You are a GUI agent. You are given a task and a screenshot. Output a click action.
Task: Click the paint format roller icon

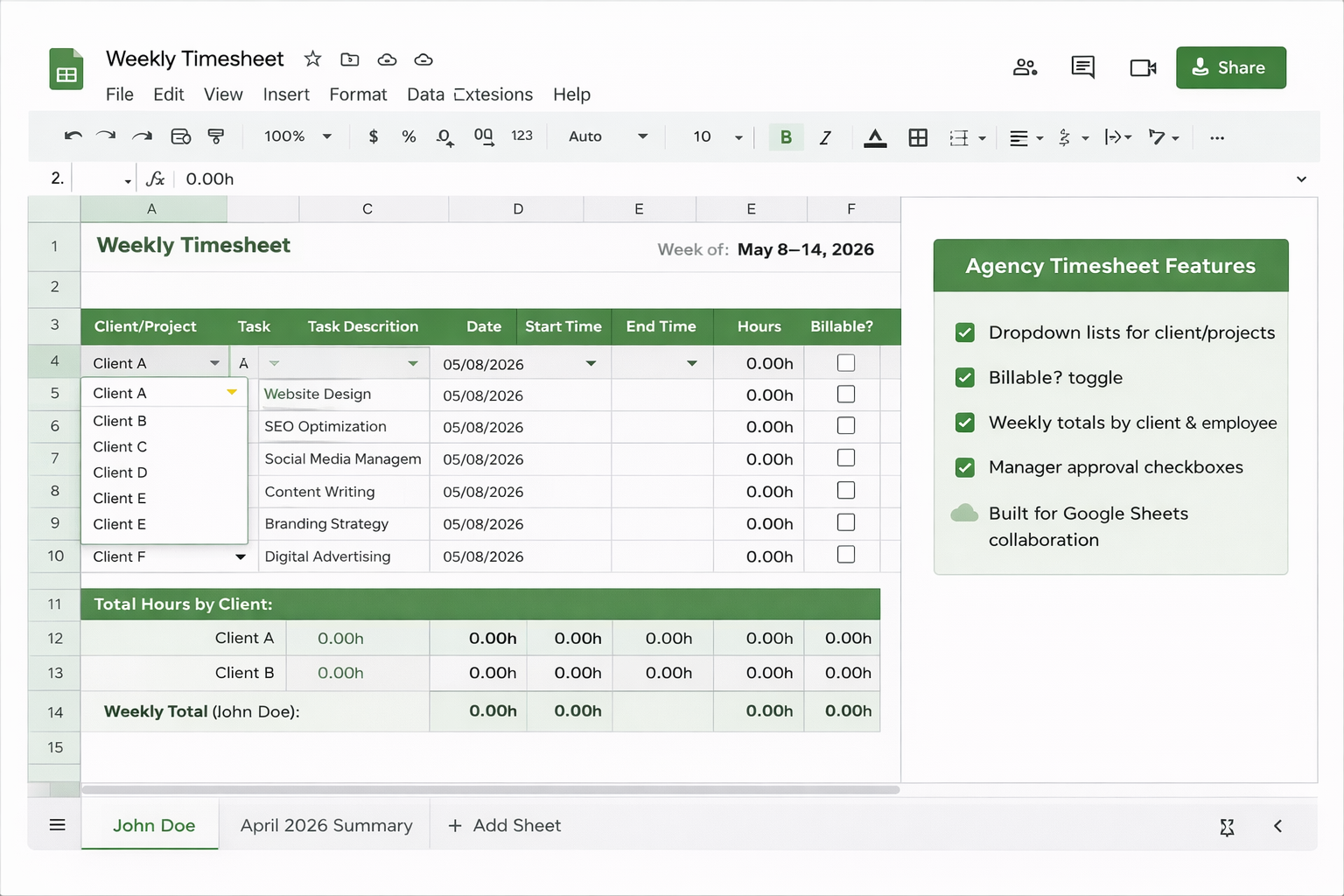point(215,136)
